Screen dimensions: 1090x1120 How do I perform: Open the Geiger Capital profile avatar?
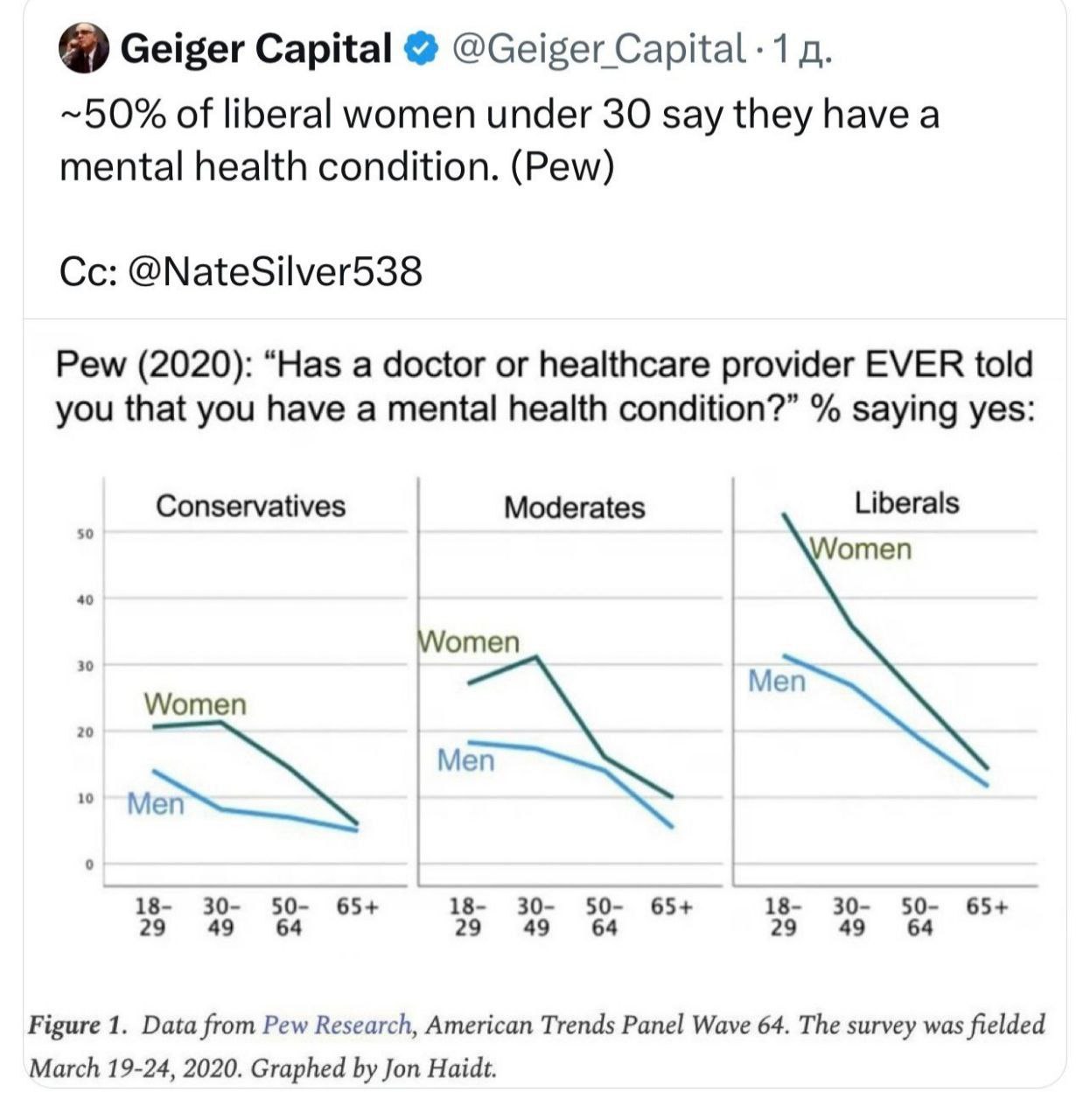coord(83,48)
